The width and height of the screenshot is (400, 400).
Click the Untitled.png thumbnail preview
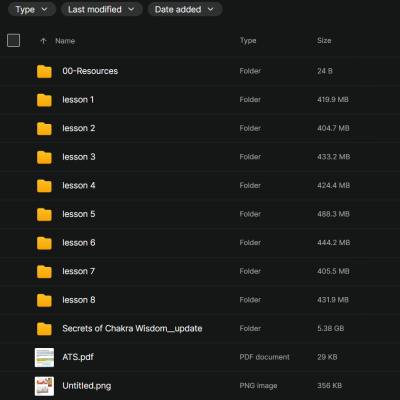[x=44, y=386]
